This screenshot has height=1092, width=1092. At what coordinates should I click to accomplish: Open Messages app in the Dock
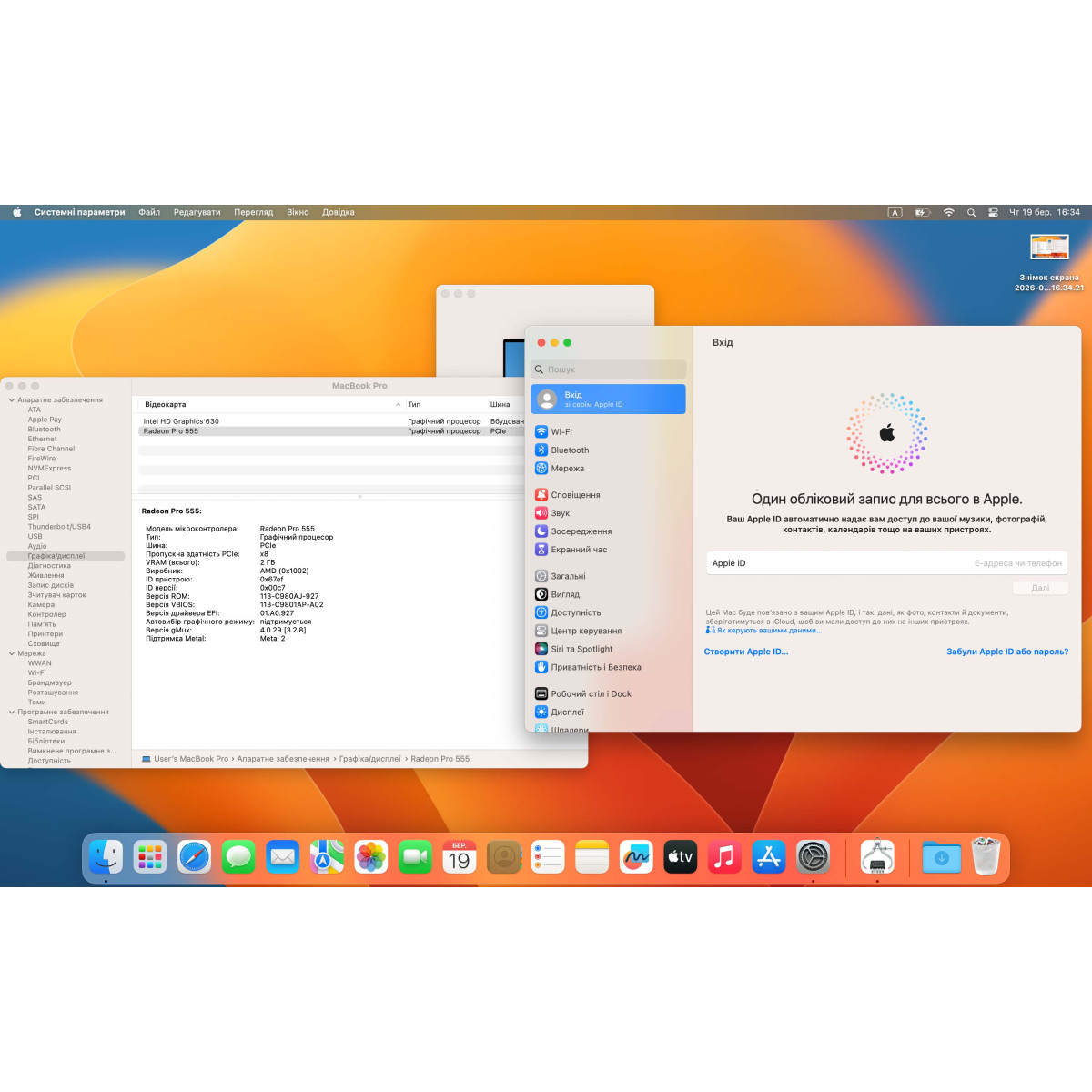pos(238,856)
